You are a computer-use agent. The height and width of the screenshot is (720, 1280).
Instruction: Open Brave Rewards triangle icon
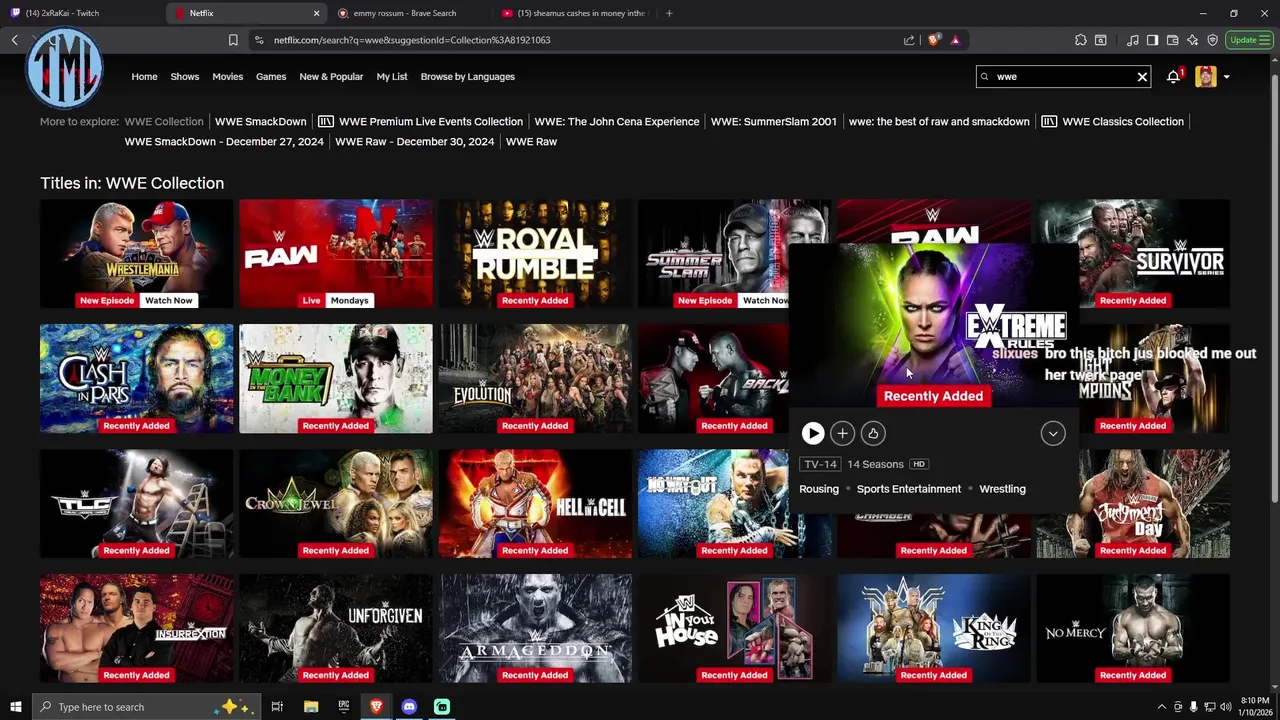click(x=955, y=40)
